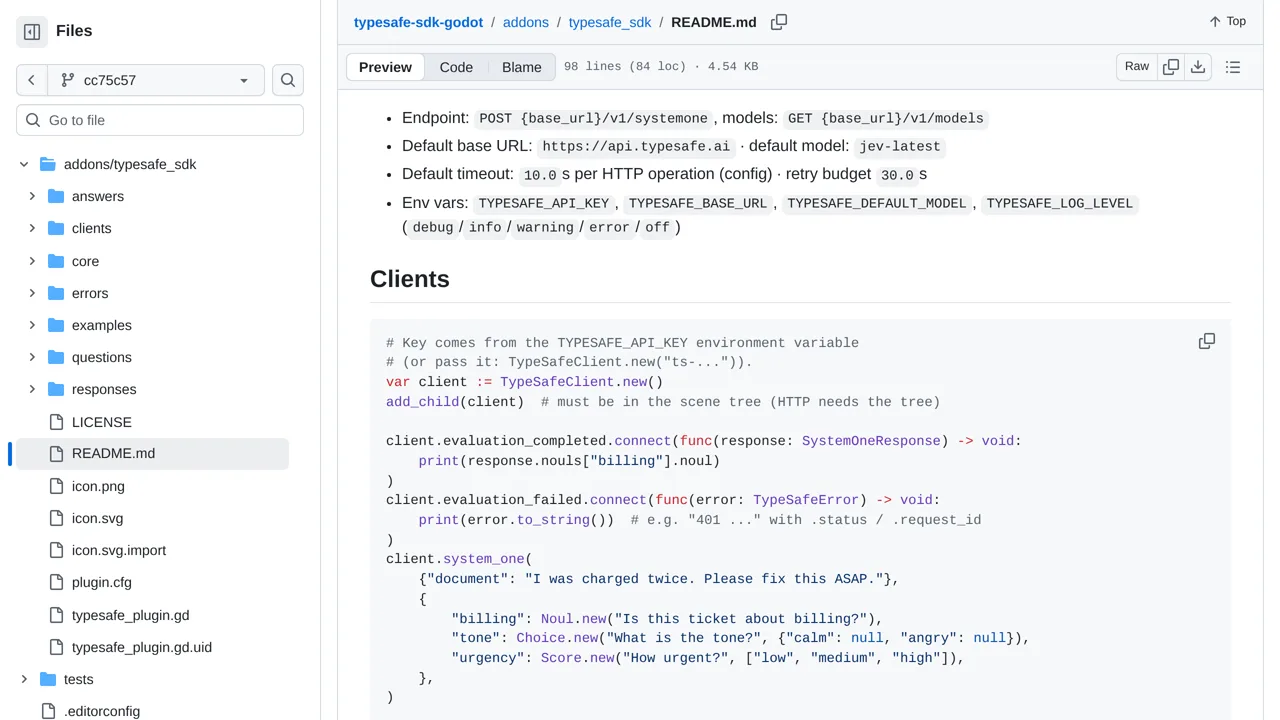Collapse the addons/typesafe_sdk folder chevron

click(24, 164)
